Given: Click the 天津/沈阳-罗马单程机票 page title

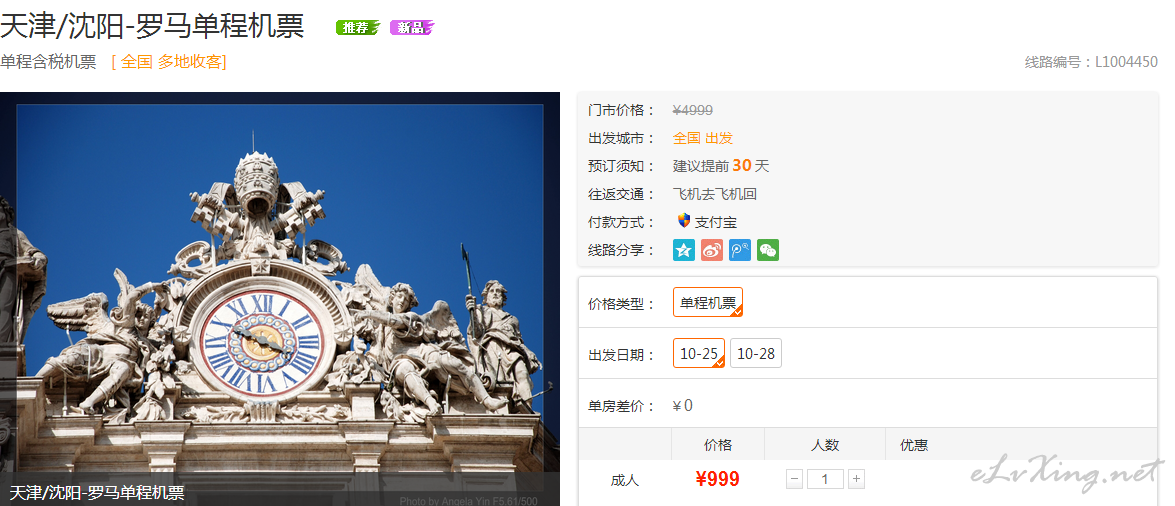Looking at the screenshot, I should [x=152, y=26].
